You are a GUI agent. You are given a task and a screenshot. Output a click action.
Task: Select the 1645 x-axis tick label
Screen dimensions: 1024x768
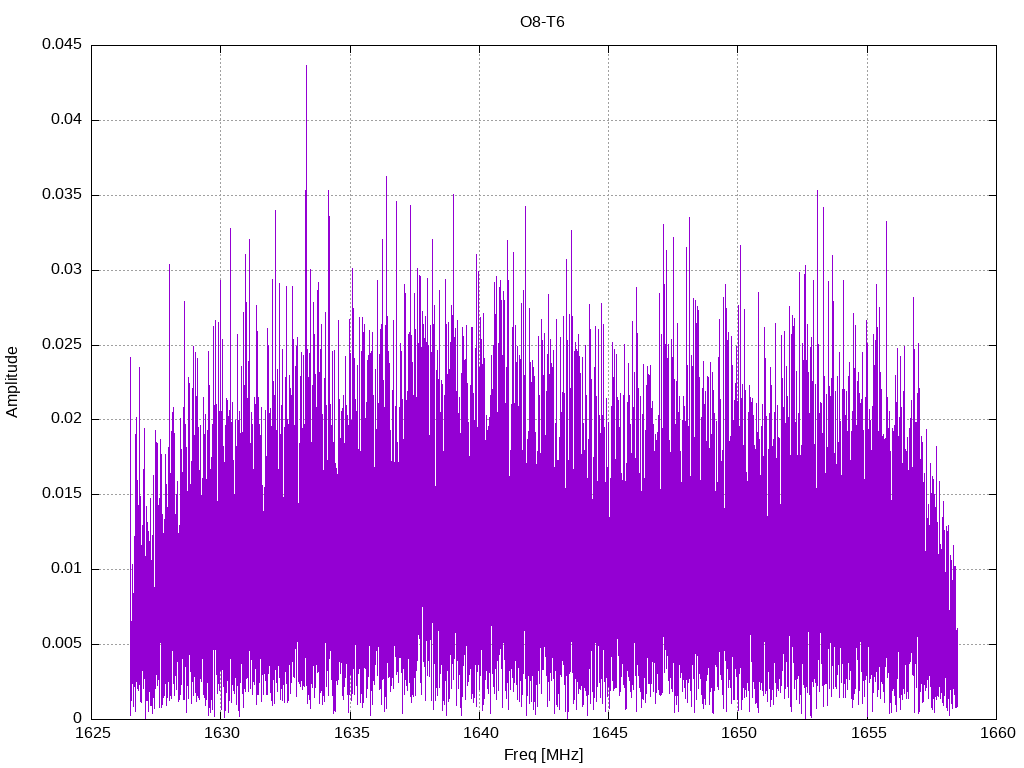tap(608, 733)
